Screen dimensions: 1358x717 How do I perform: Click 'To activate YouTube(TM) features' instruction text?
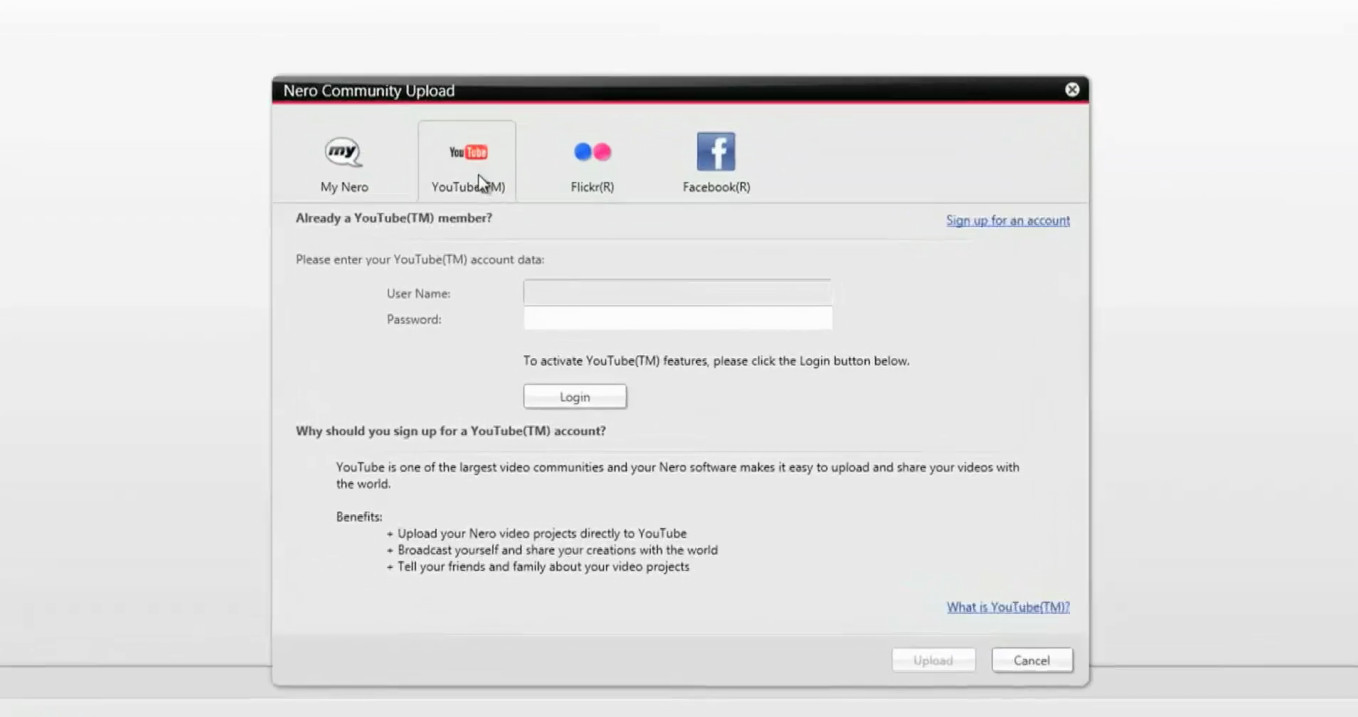point(717,361)
